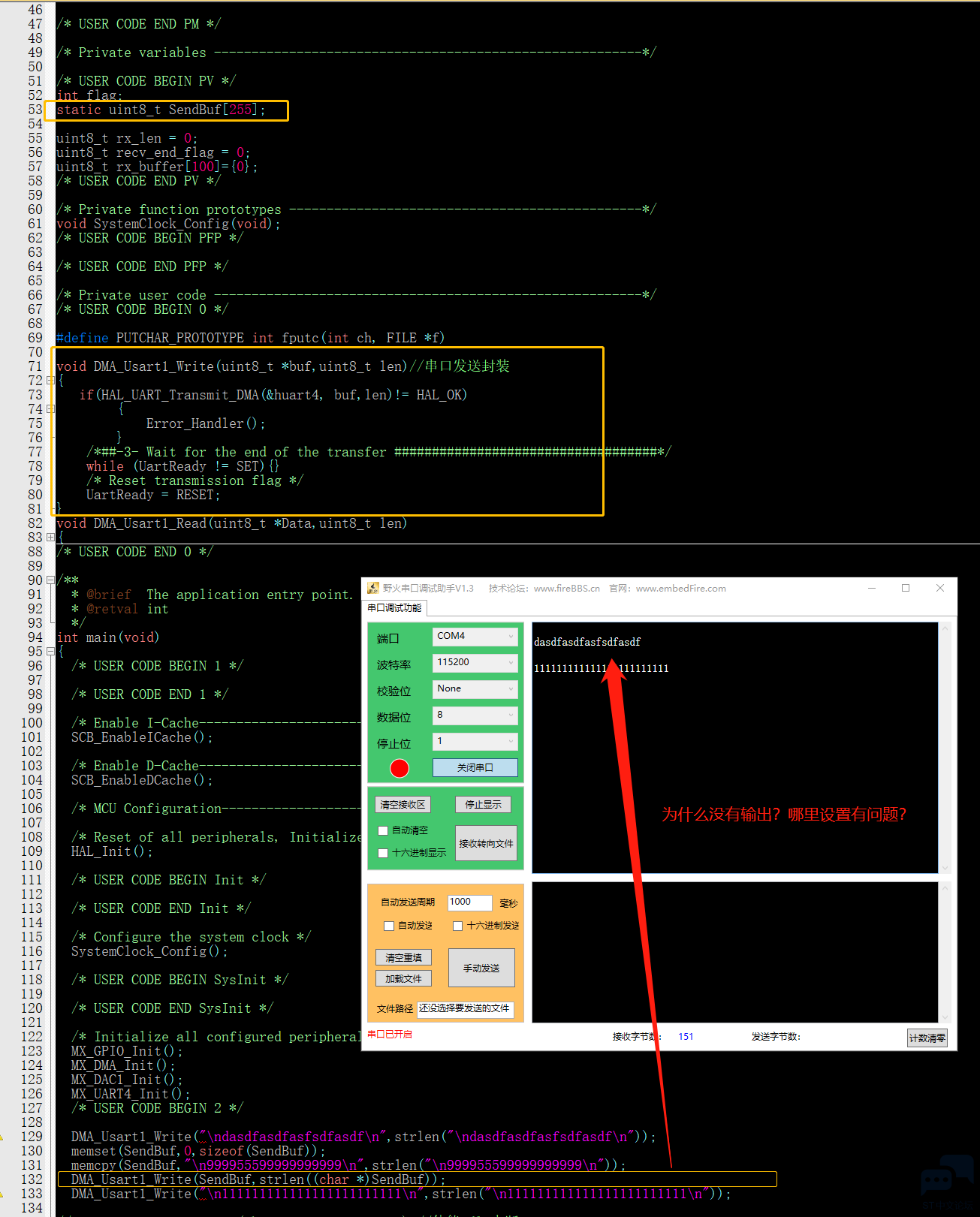Viewport: 980px width, 1217px height.
Task: Enable 十六进制发送 checkbox
Action: point(457,926)
